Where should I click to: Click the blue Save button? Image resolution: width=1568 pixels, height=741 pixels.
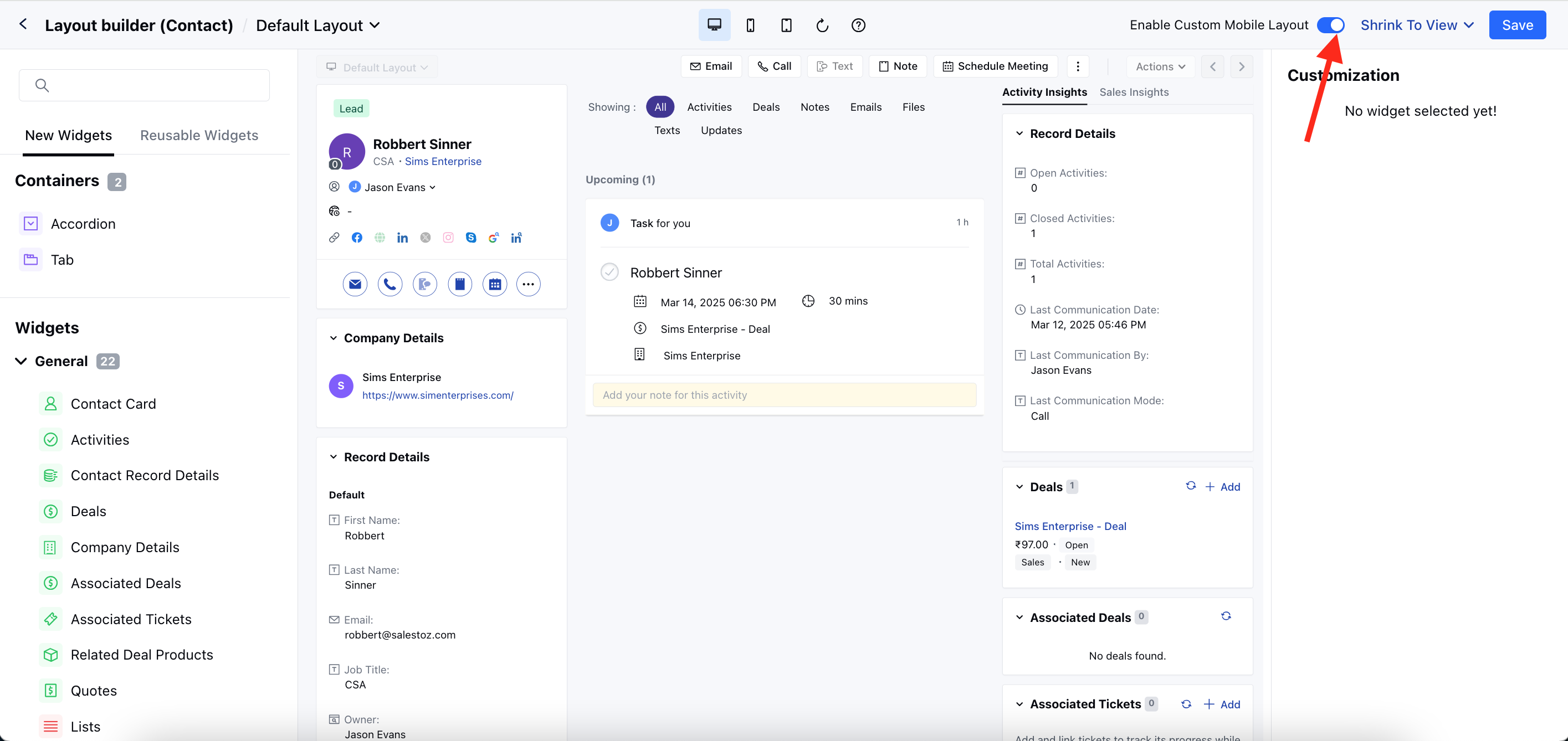pyautogui.click(x=1517, y=25)
